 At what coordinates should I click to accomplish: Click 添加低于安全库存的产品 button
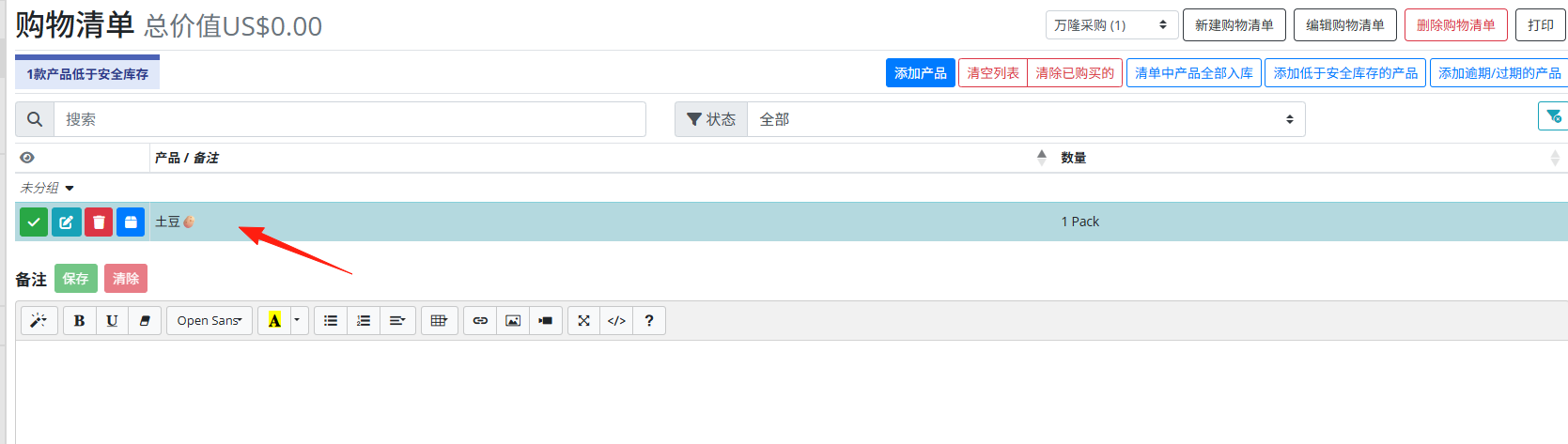point(1346,73)
